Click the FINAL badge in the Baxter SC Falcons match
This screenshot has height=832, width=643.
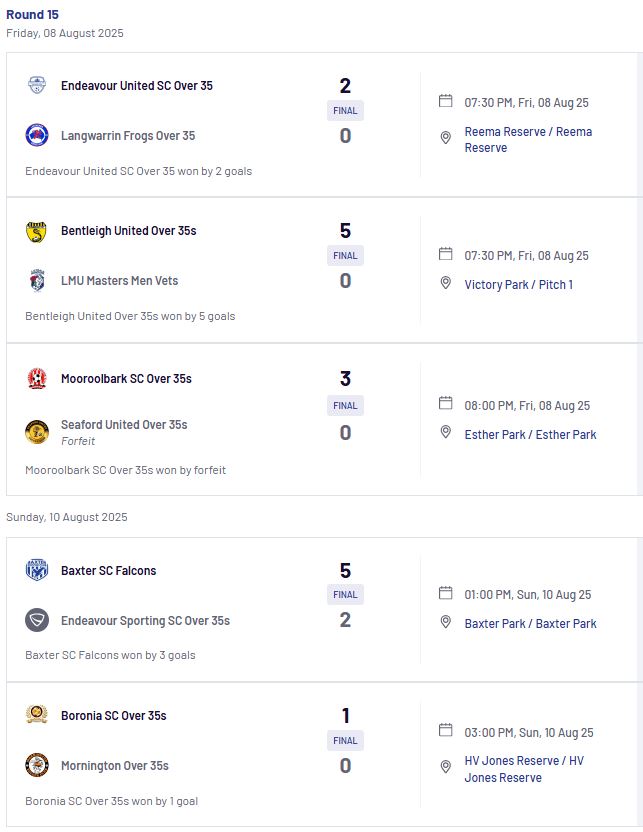345,595
